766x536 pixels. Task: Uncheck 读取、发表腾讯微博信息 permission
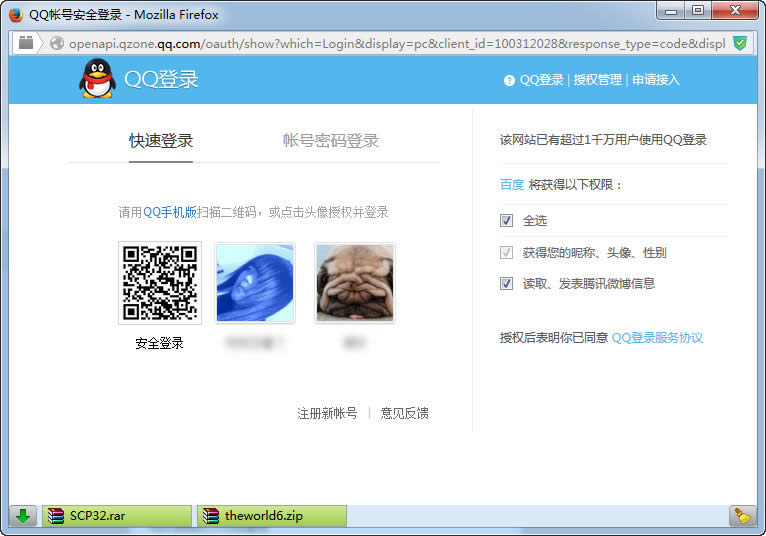(507, 284)
